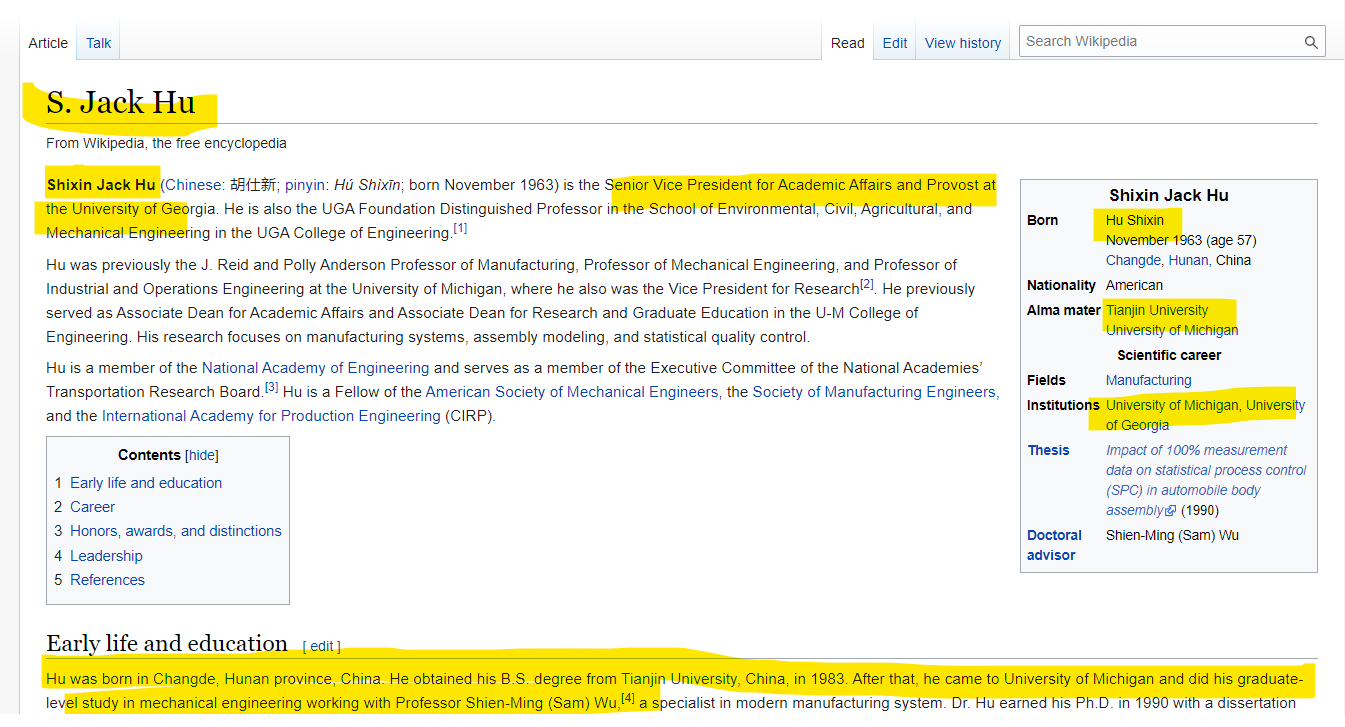Click Changde link in infobox

tap(1133, 260)
